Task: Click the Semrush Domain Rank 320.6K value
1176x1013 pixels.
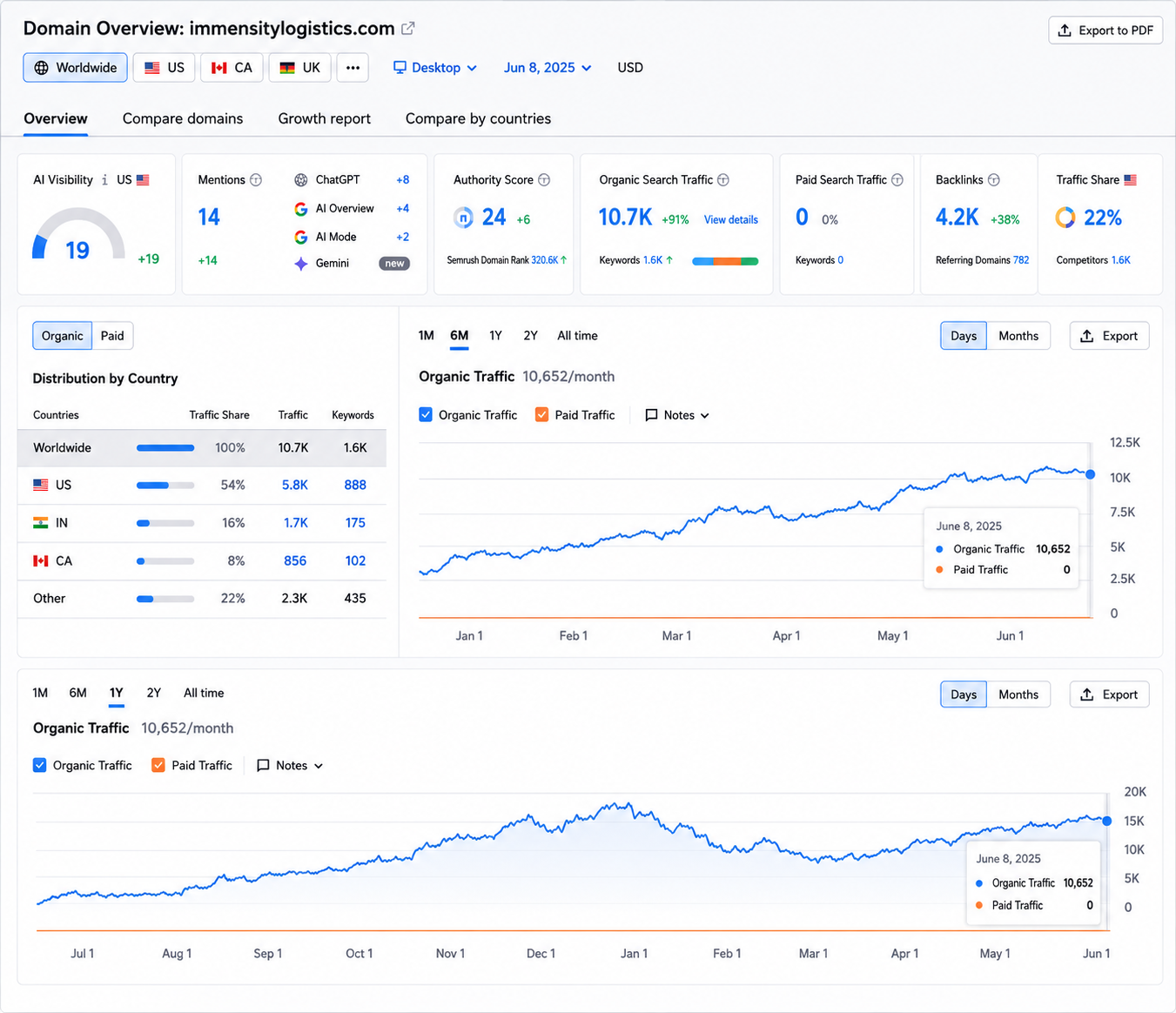Action: click(544, 260)
